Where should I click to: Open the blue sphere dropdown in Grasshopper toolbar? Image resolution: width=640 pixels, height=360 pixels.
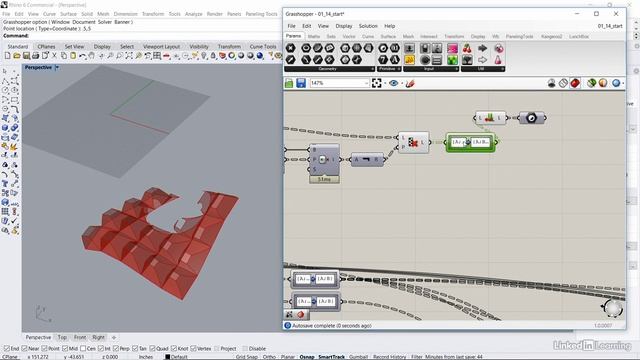623,84
